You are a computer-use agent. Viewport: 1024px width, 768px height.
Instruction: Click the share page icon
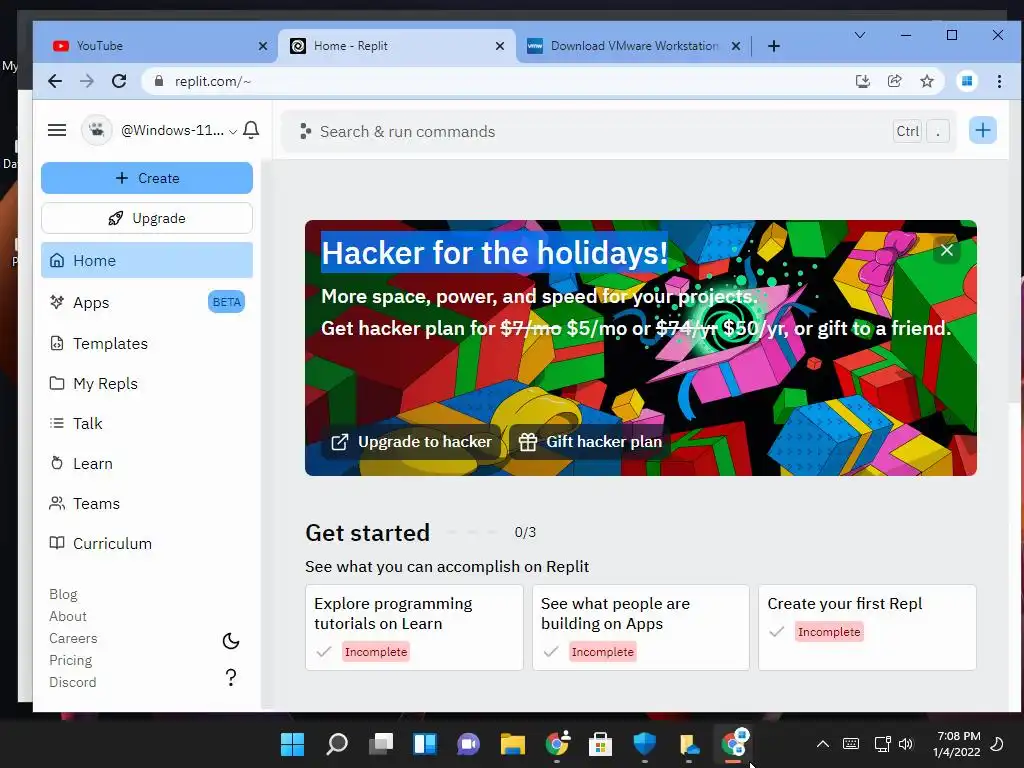[895, 81]
